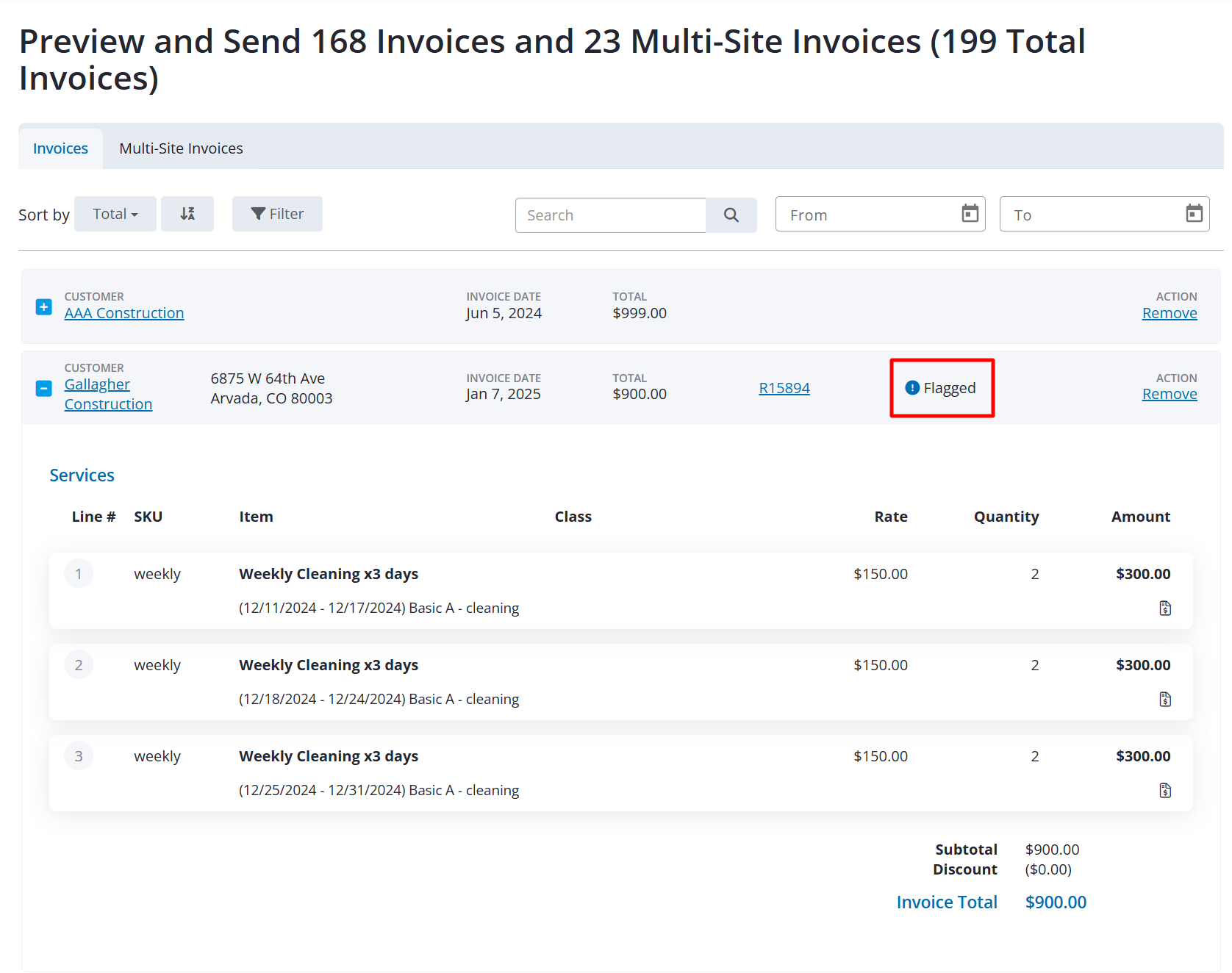This screenshot has height=973, width=1232.
Task: Click the Class column header
Action: click(x=573, y=517)
